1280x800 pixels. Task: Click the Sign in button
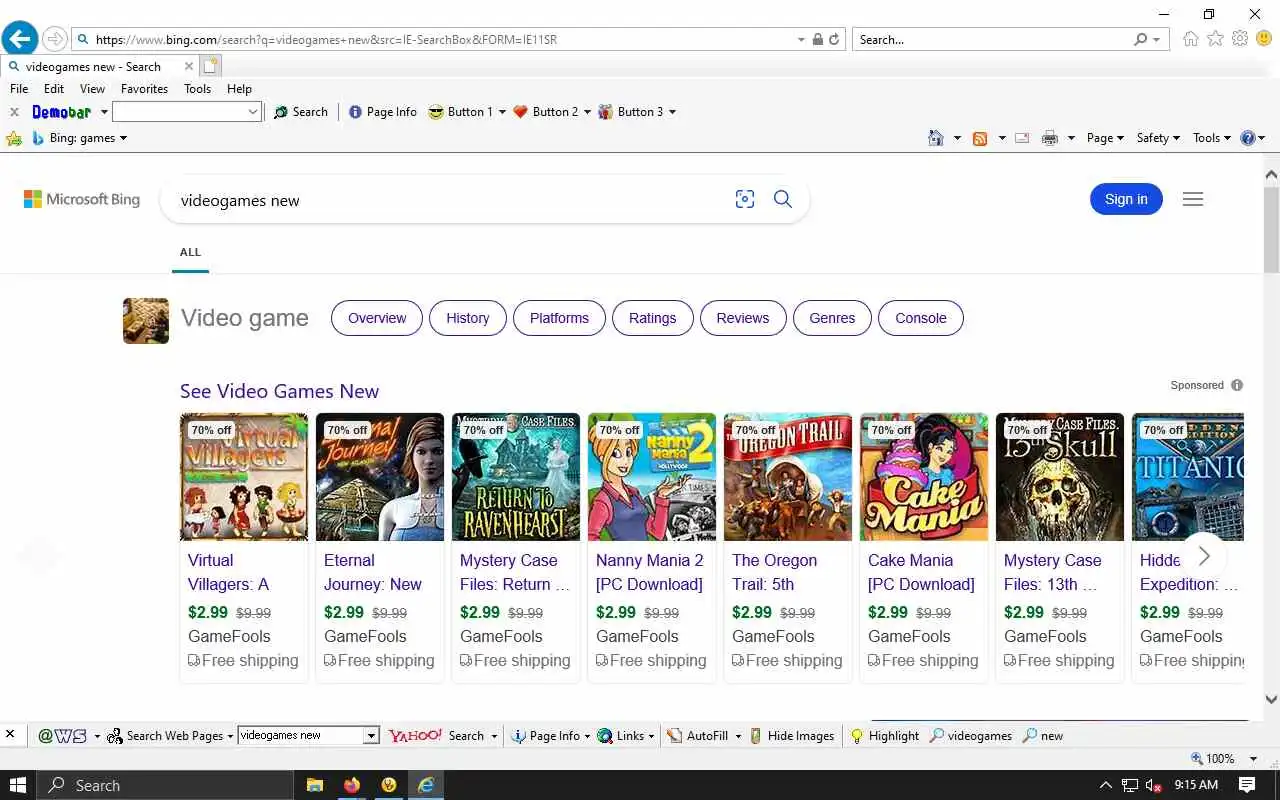[1126, 199]
